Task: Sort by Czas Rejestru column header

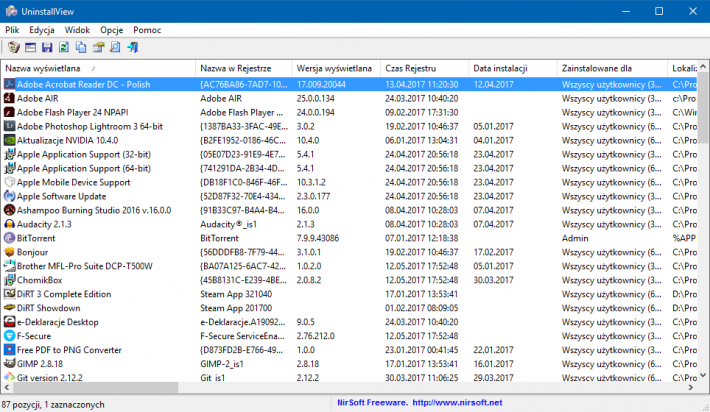Action: pyautogui.click(x=424, y=68)
